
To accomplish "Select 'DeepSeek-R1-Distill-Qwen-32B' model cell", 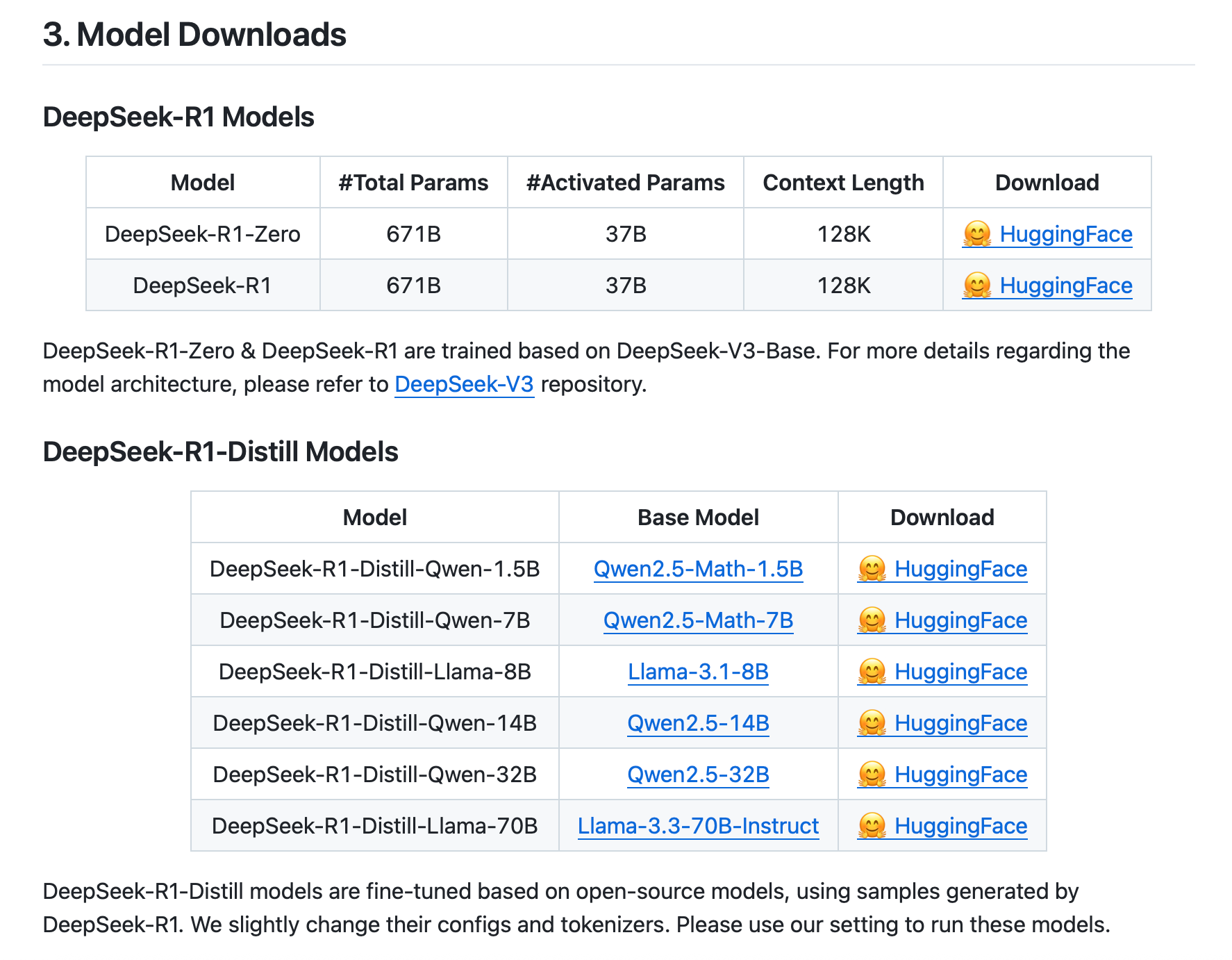I will coord(375,775).
